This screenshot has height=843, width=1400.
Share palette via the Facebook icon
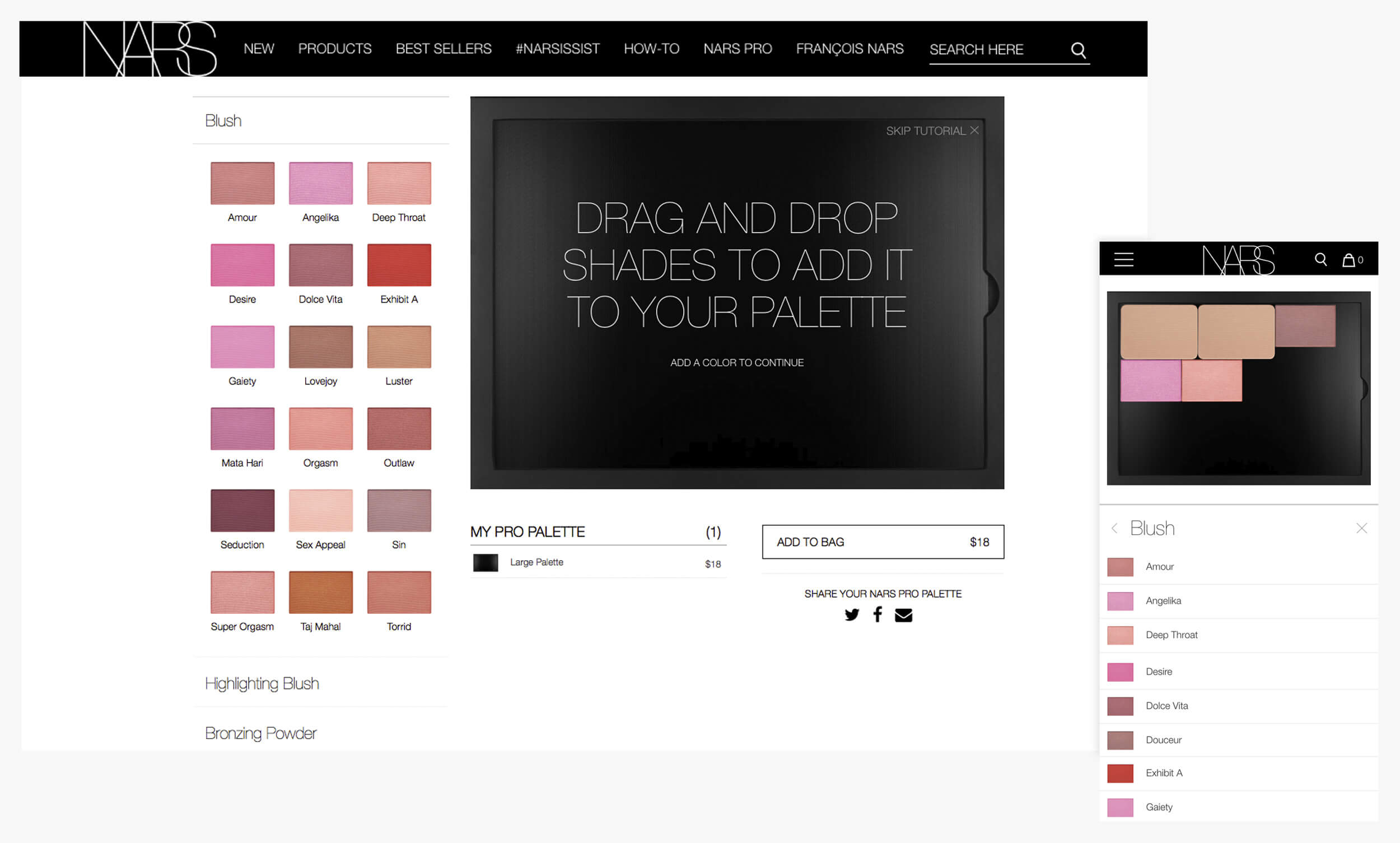878,614
